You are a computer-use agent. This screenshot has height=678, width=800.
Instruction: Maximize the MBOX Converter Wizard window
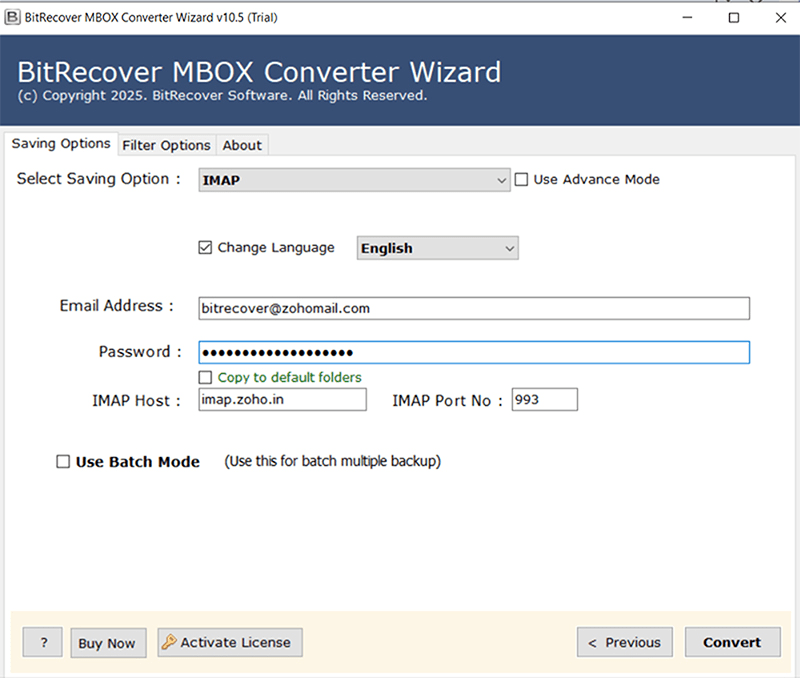pos(734,18)
